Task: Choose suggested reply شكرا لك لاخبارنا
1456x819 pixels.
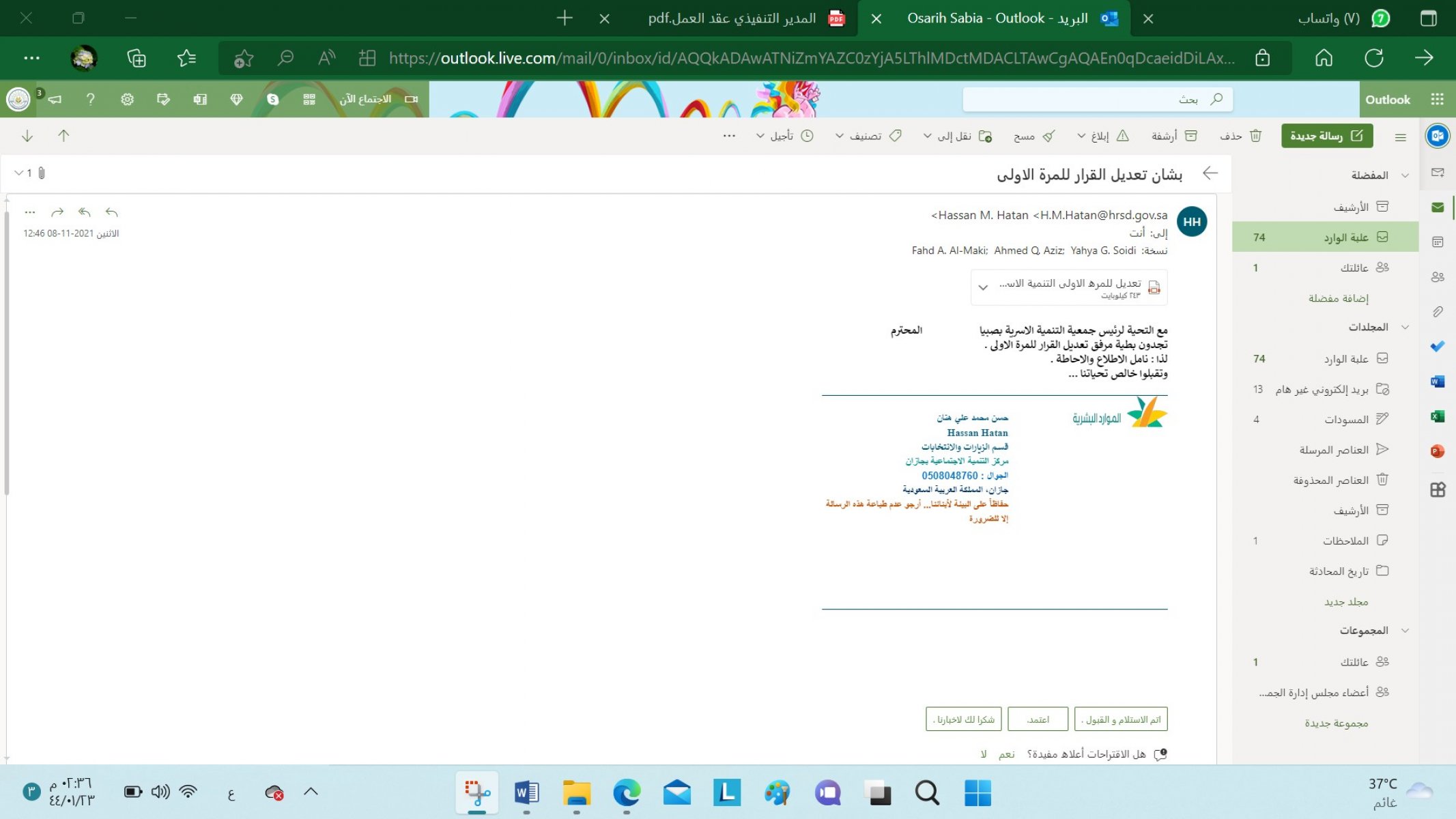Action: (x=964, y=719)
